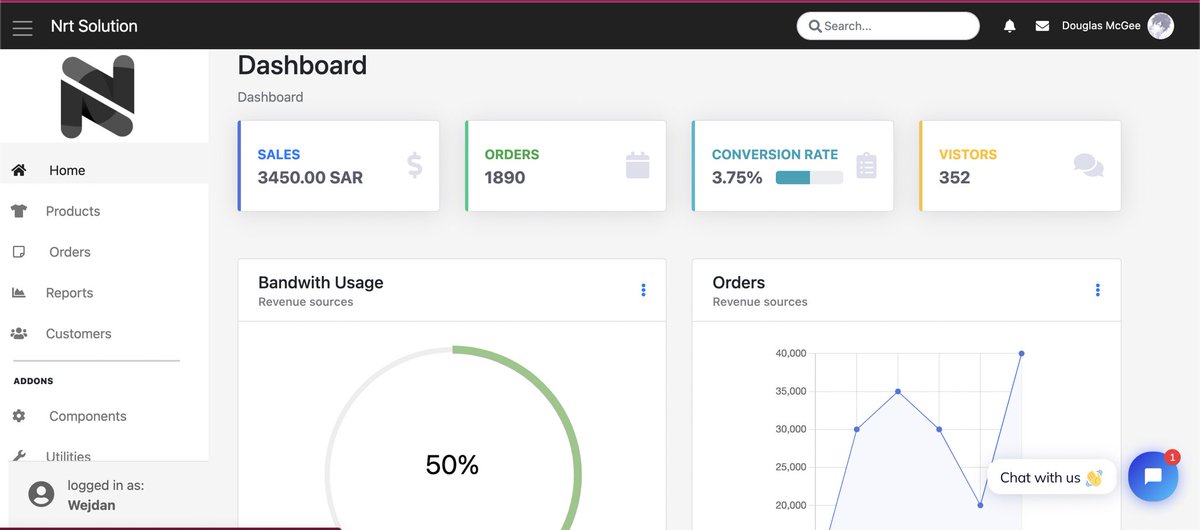Screen dimensions: 1200x530
Task: Click the Bandwith Usage card title
Action: [x=321, y=283]
